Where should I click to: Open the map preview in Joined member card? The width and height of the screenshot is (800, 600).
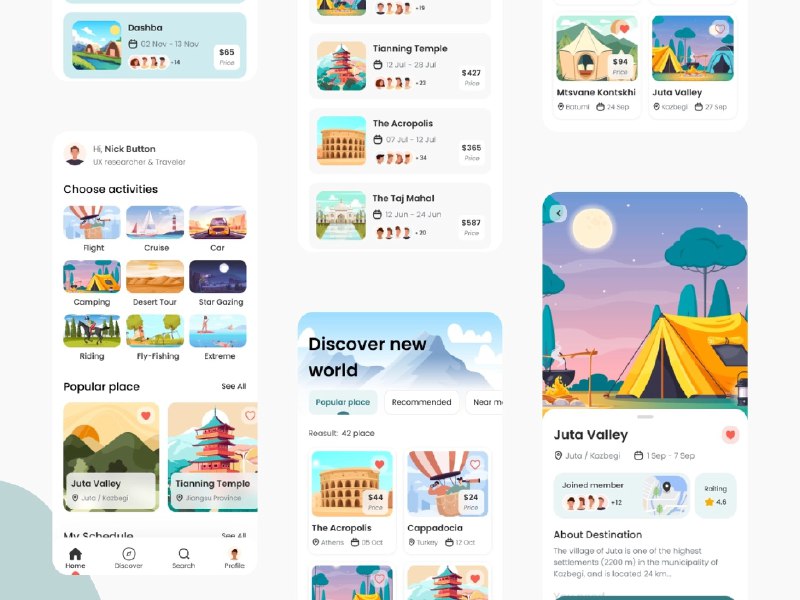pos(664,495)
